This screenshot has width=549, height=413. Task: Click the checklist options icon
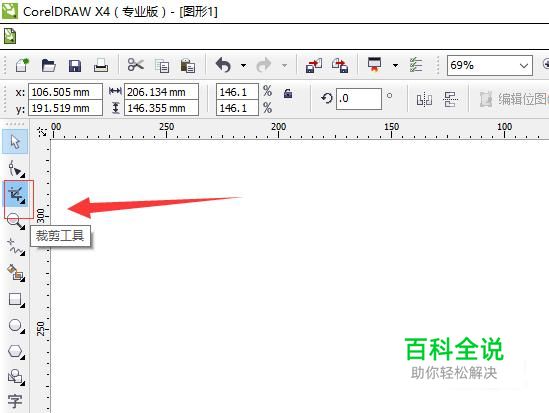click(416, 65)
